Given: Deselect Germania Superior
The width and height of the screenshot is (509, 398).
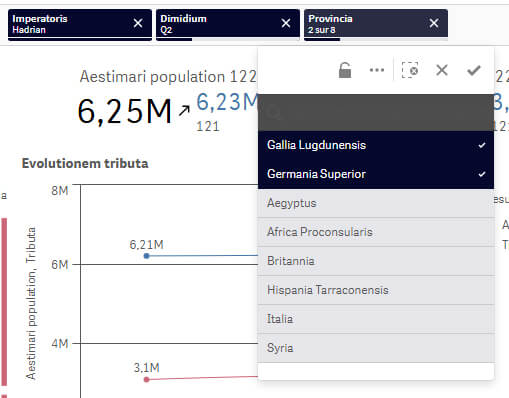Looking at the screenshot, I should 376,174.
